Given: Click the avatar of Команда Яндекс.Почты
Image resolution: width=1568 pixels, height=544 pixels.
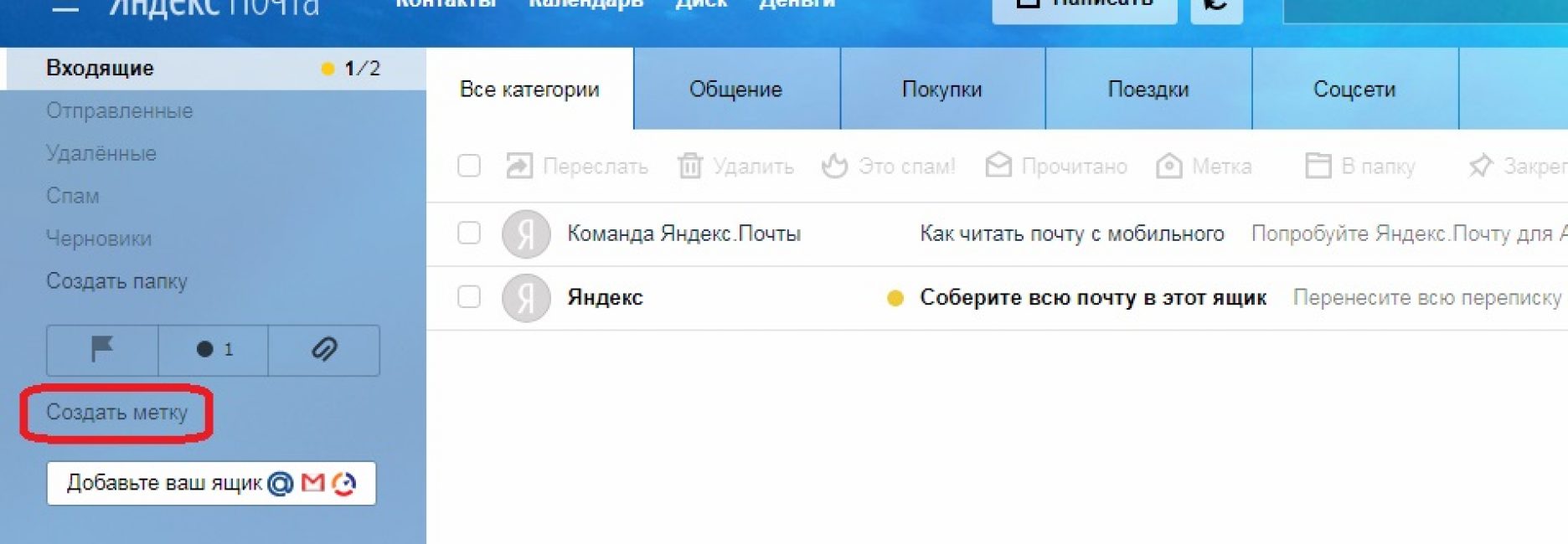Looking at the screenshot, I should (x=526, y=234).
